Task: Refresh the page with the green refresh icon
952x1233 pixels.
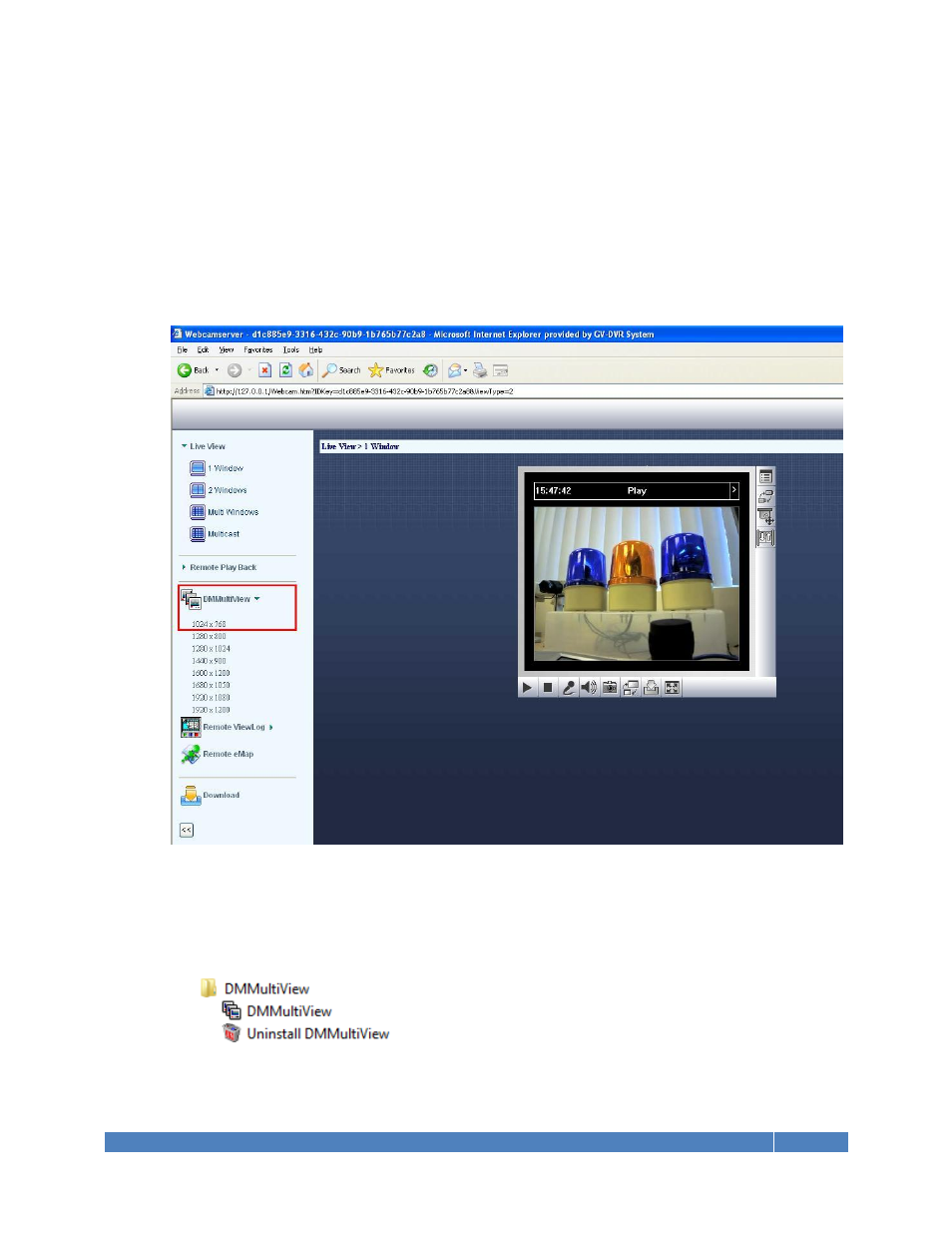Action: coord(285,370)
